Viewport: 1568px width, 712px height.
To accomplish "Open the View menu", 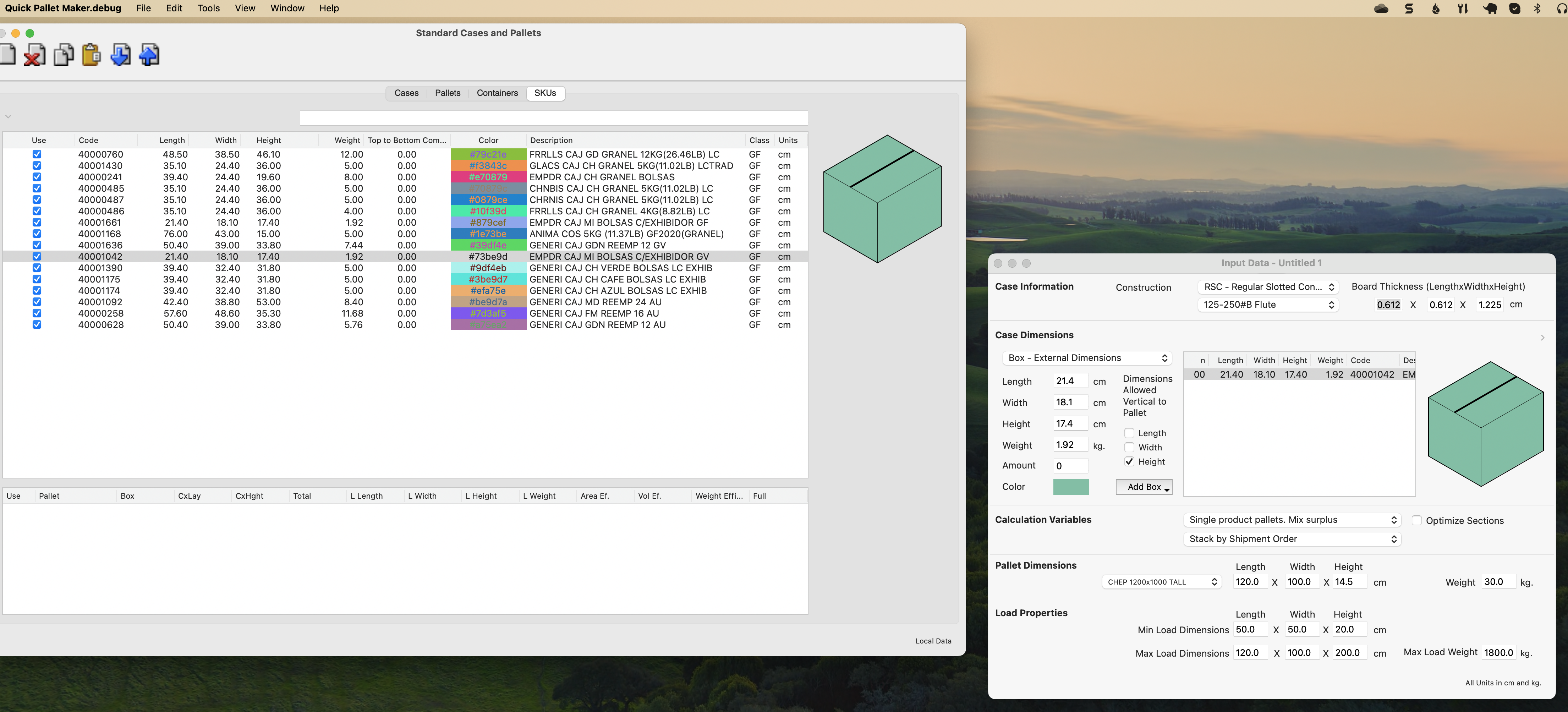I will coord(245,9).
